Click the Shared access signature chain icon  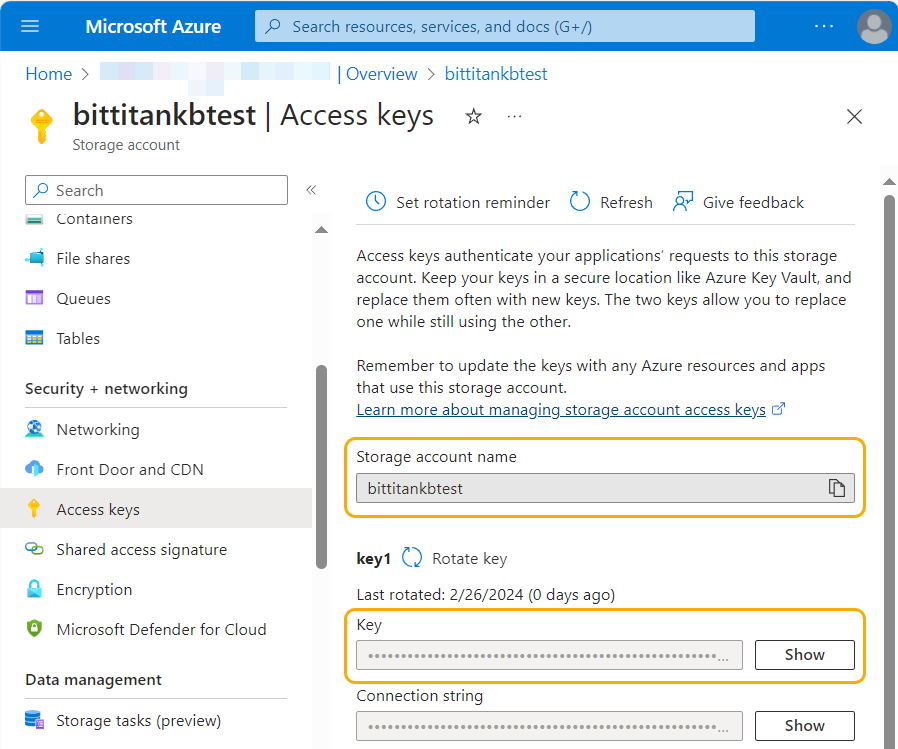click(x=34, y=549)
